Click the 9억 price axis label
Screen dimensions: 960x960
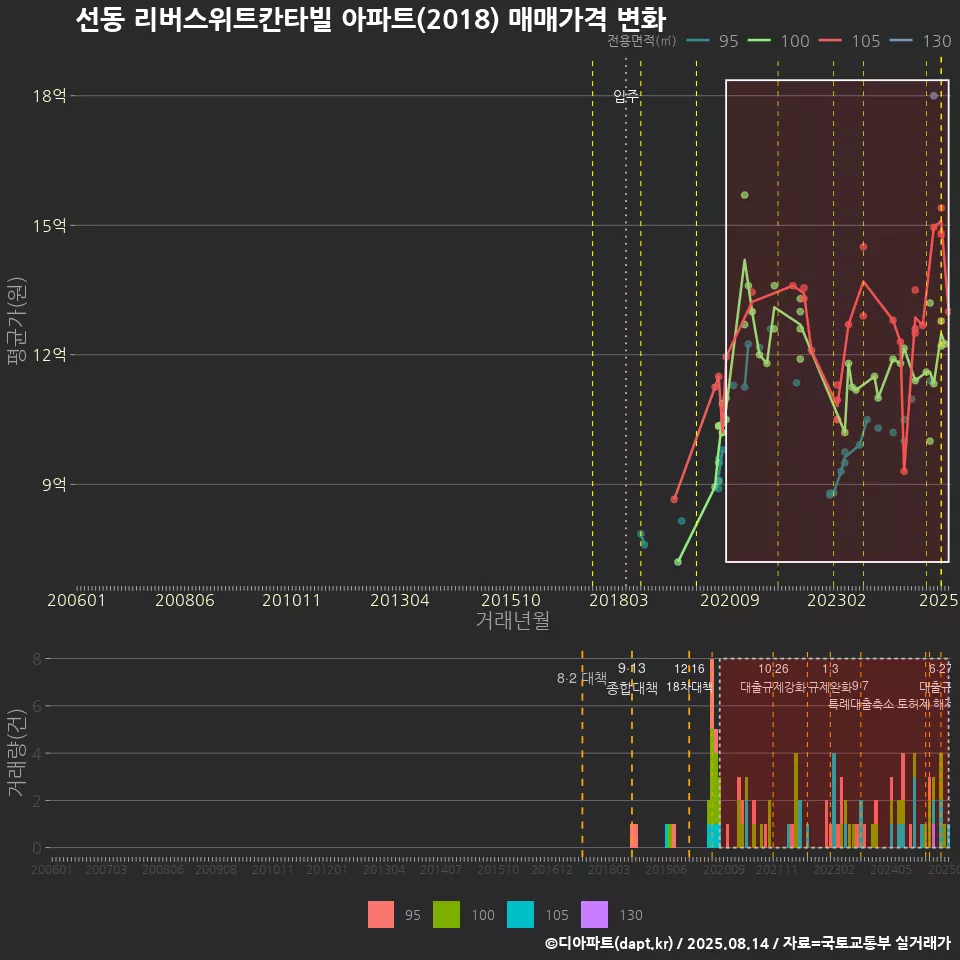[54, 484]
